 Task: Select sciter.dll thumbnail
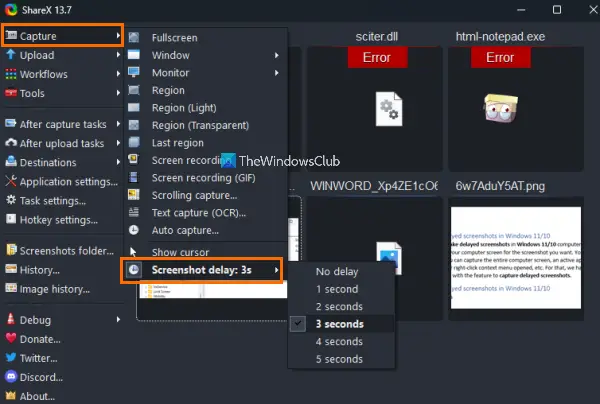(x=375, y=109)
